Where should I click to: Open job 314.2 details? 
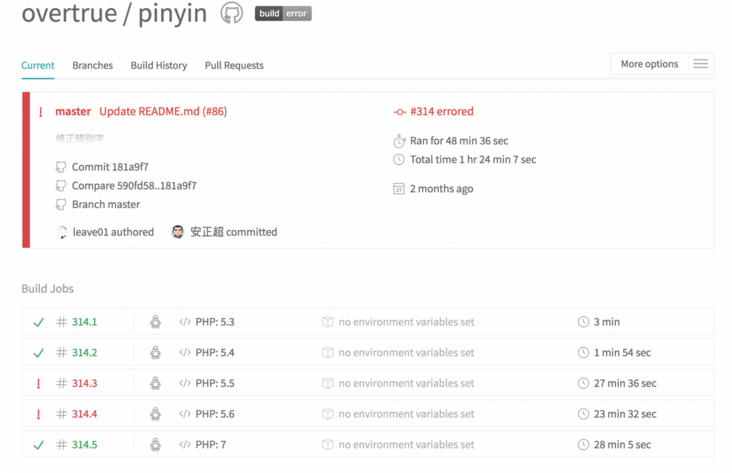(x=85, y=353)
